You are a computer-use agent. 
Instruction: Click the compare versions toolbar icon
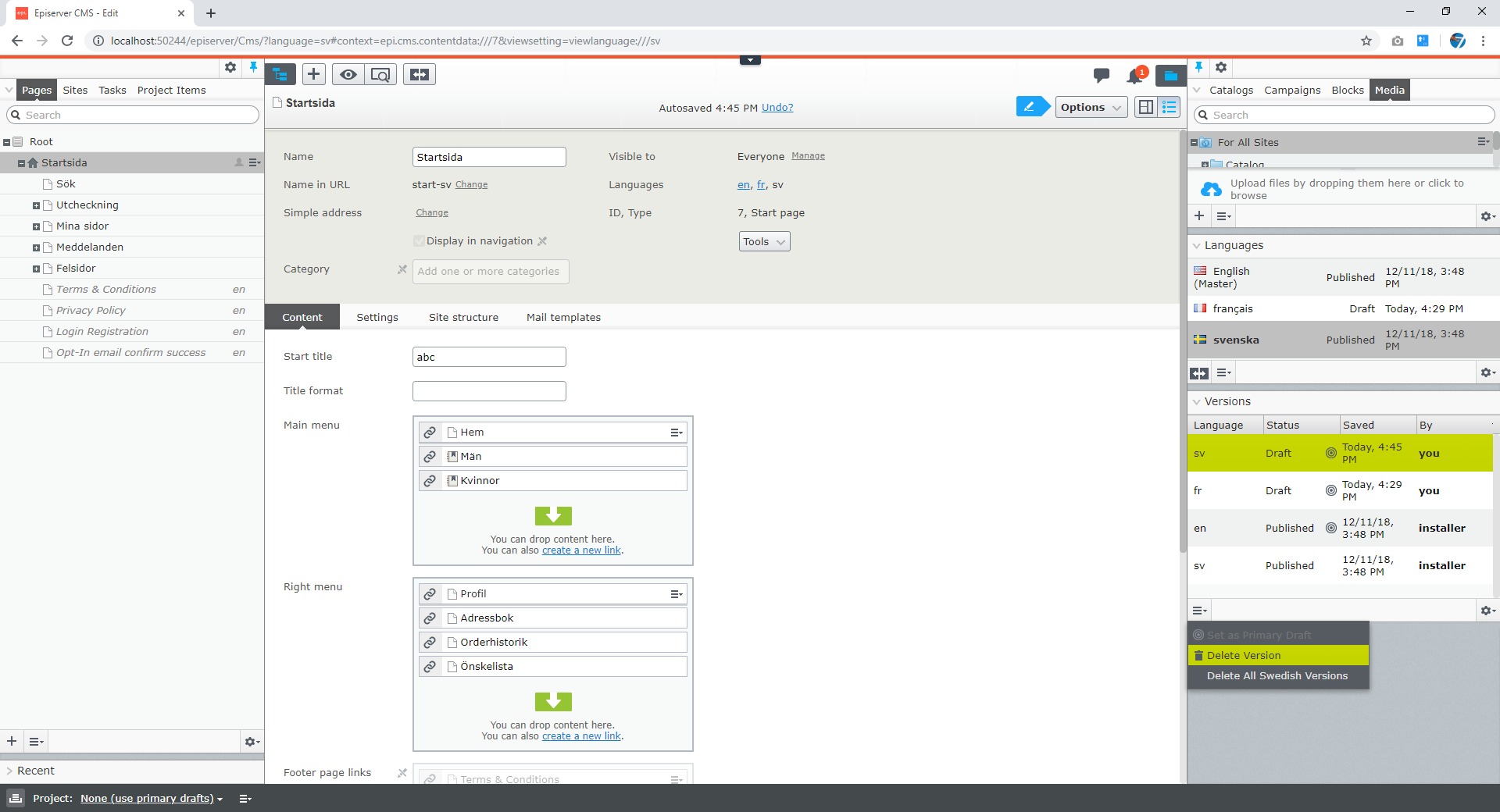[x=420, y=74]
